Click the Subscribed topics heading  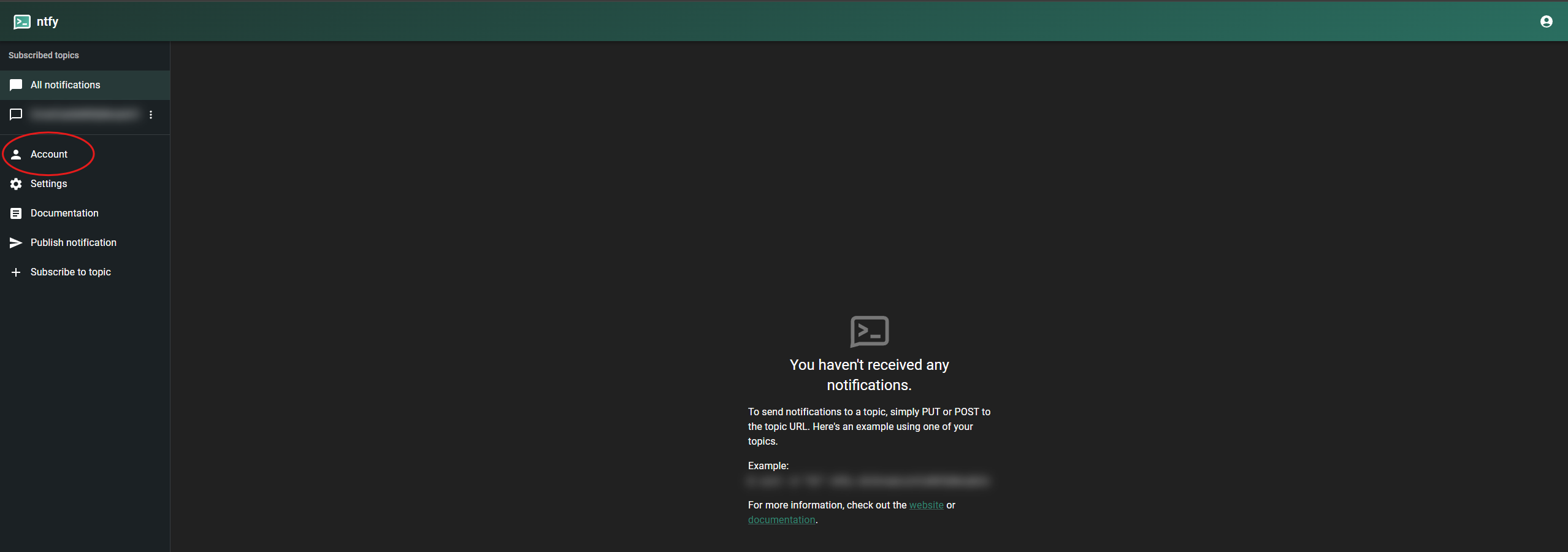click(44, 55)
